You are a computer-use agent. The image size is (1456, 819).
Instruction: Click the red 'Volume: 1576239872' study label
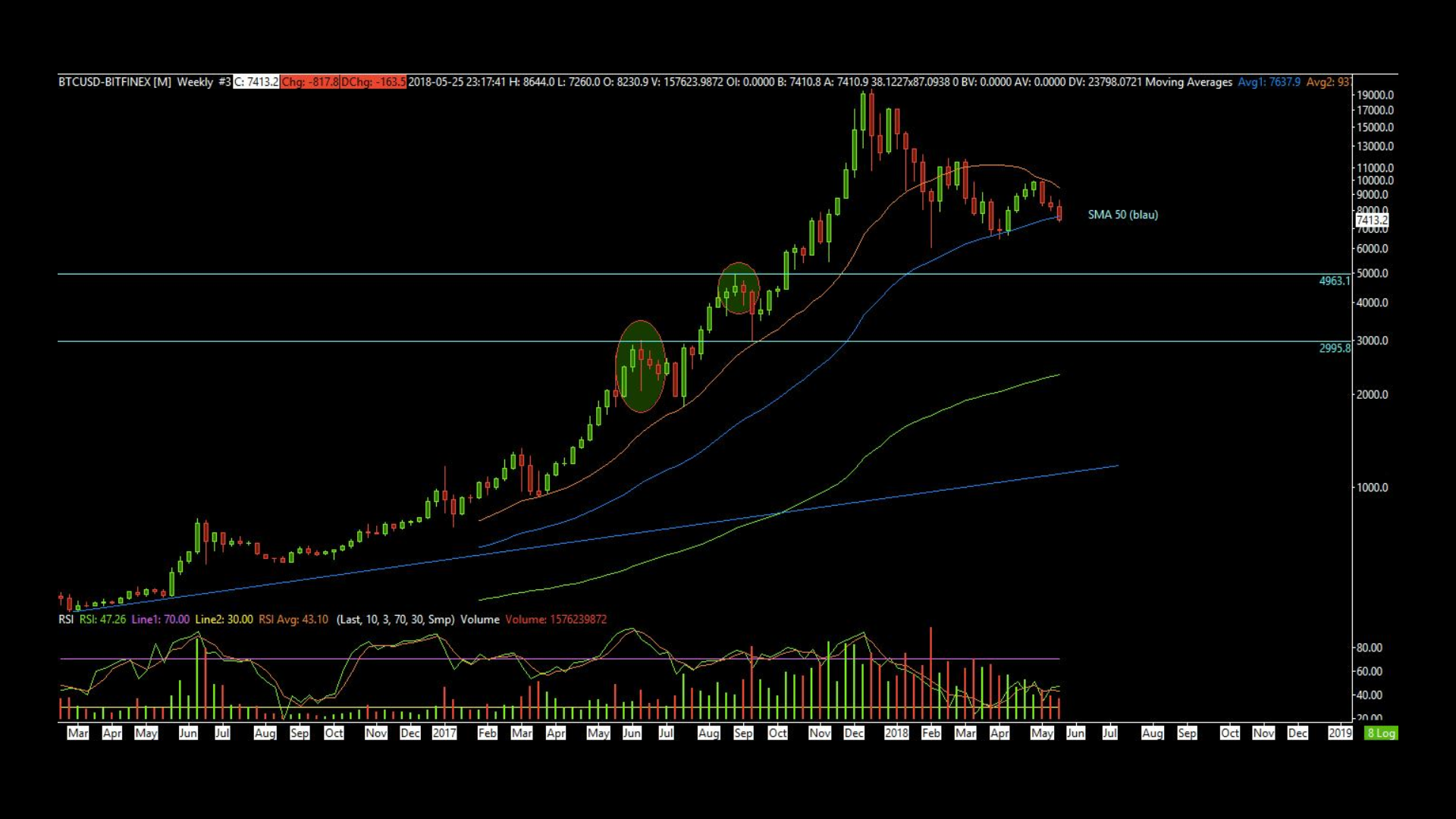556,620
